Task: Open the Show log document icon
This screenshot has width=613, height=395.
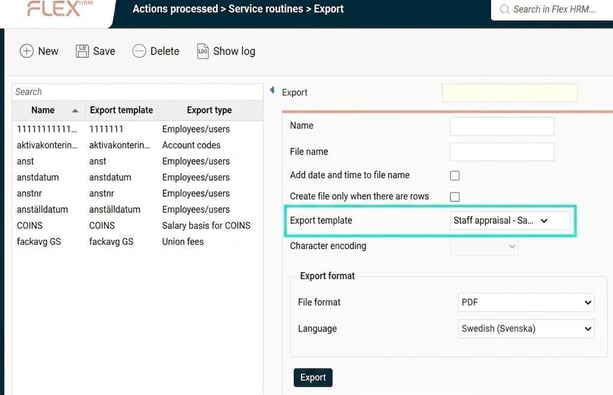Action: 203,51
